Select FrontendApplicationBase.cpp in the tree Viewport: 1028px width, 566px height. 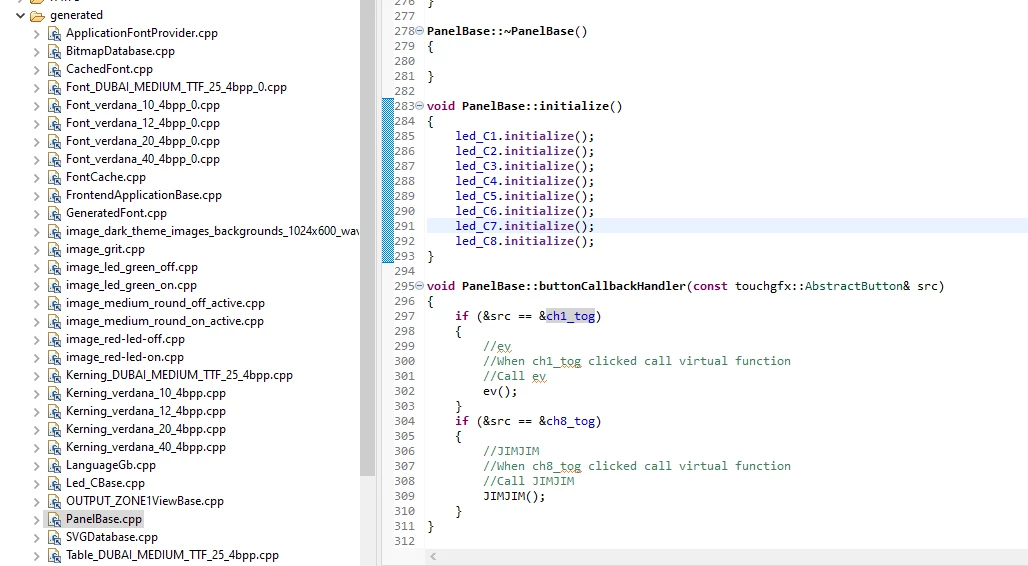[144, 195]
